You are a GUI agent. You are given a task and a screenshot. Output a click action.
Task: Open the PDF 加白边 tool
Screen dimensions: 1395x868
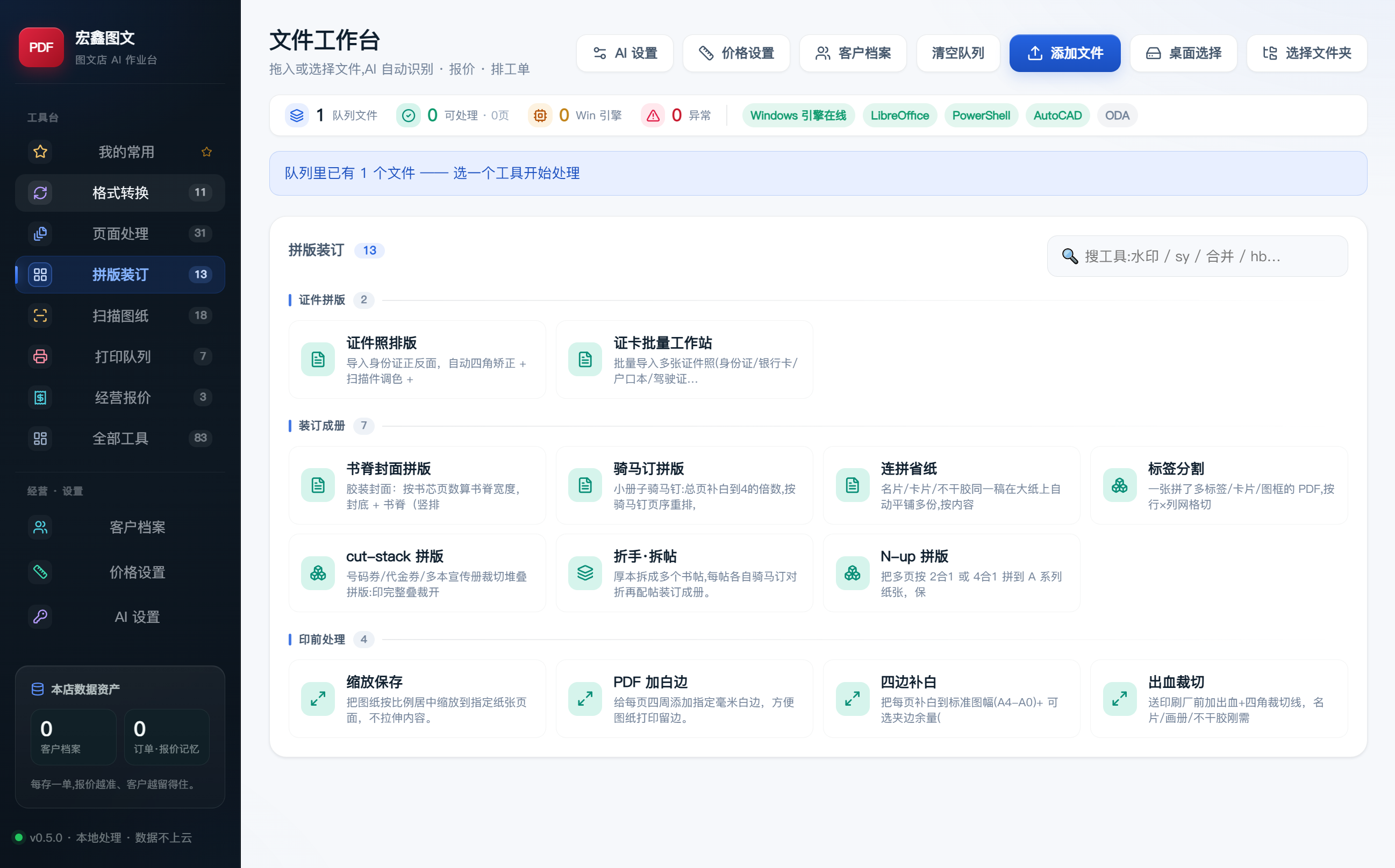click(x=684, y=699)
